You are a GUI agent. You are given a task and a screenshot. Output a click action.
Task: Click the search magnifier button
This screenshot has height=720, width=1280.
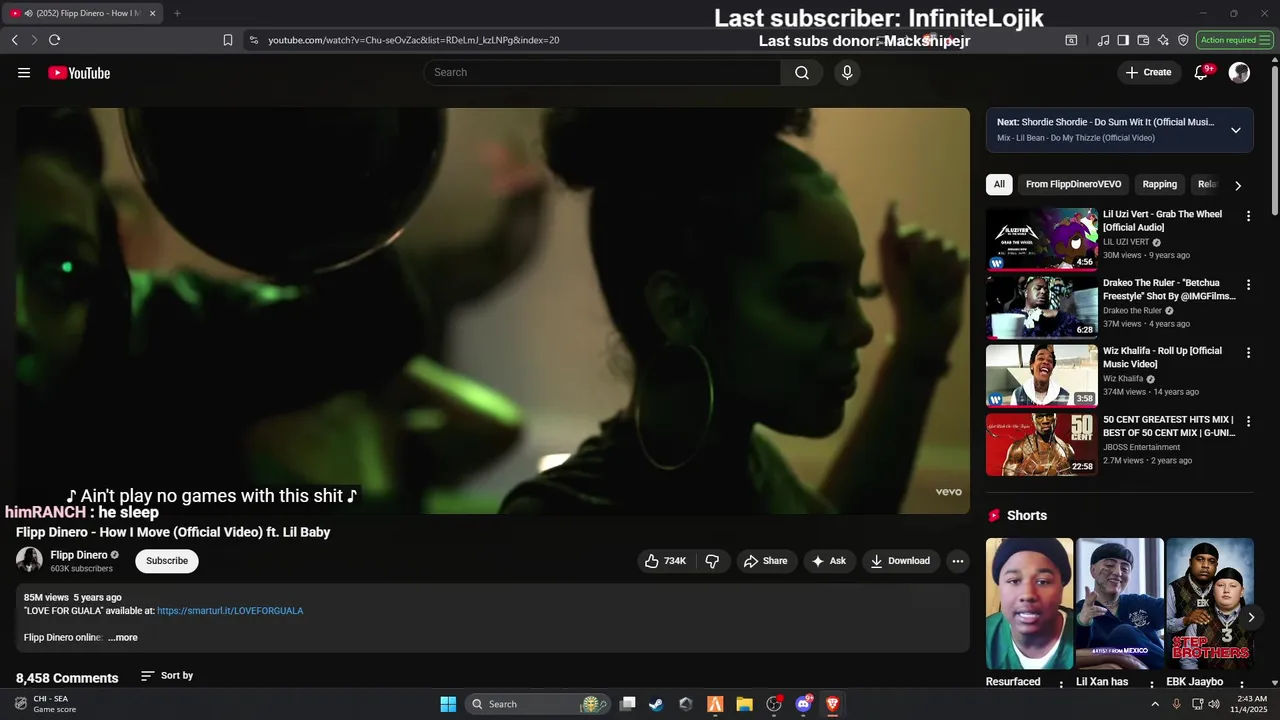coord(802,73)
